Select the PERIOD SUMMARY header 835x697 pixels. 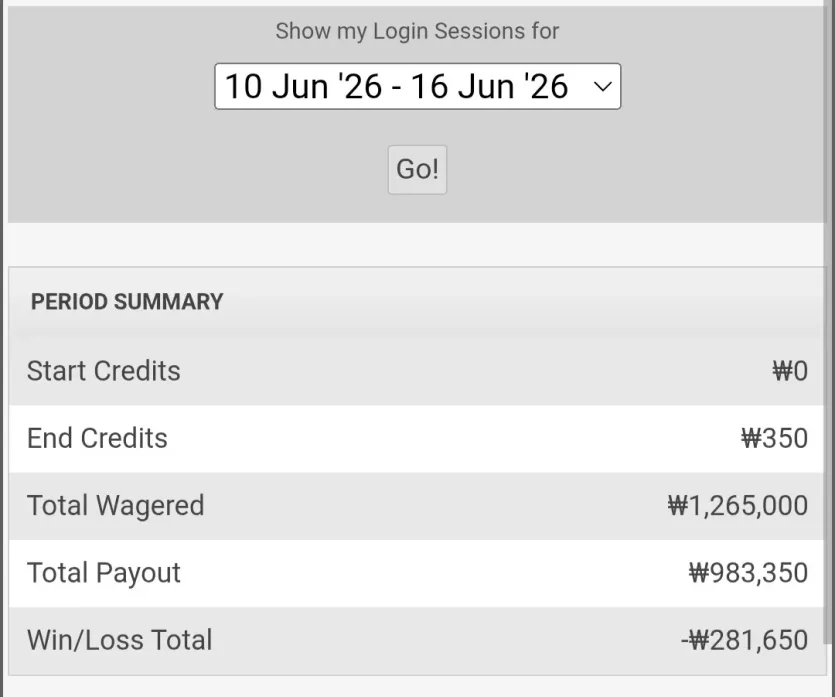coord(127,301)
